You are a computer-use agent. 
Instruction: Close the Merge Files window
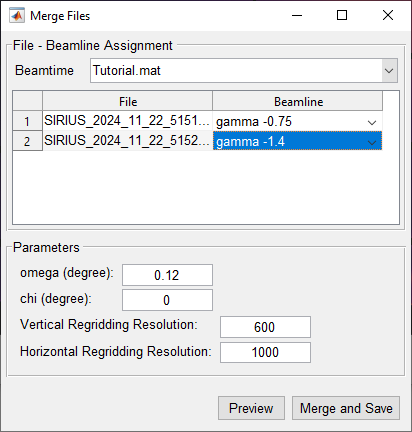[388, 15]
